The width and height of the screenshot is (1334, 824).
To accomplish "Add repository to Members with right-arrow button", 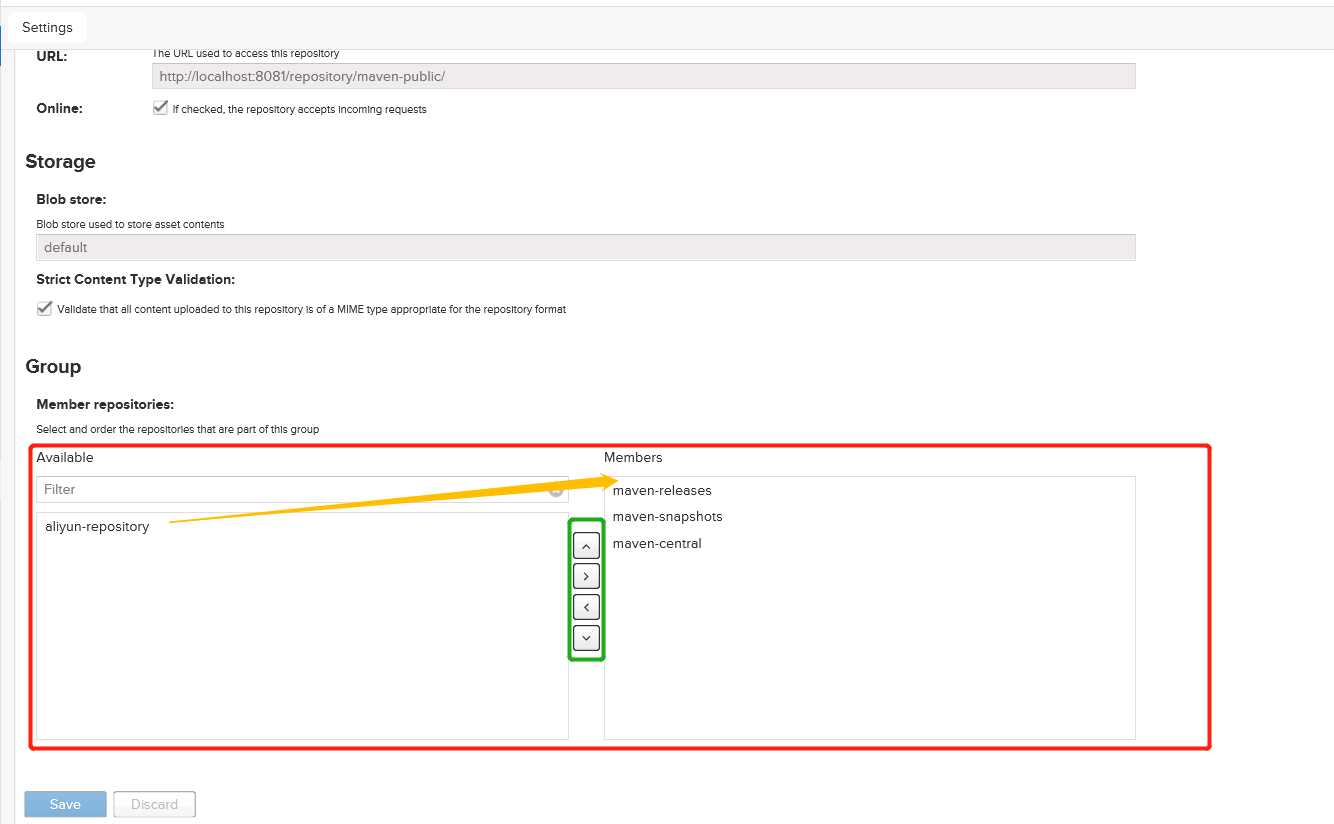I will point(586,576).
